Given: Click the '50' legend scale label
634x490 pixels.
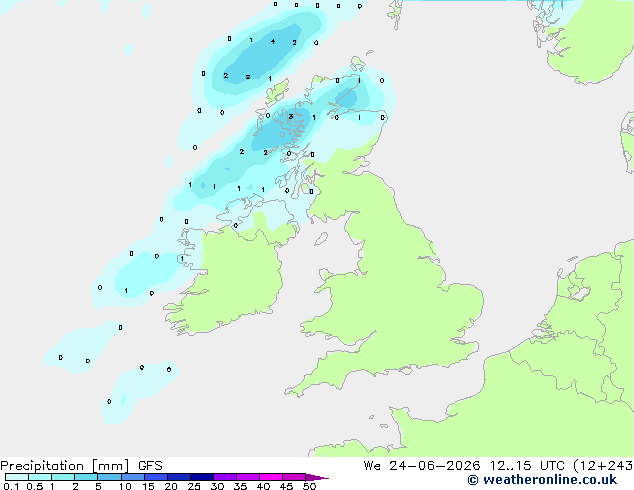Looking at the screenshot, I should 309,486.
